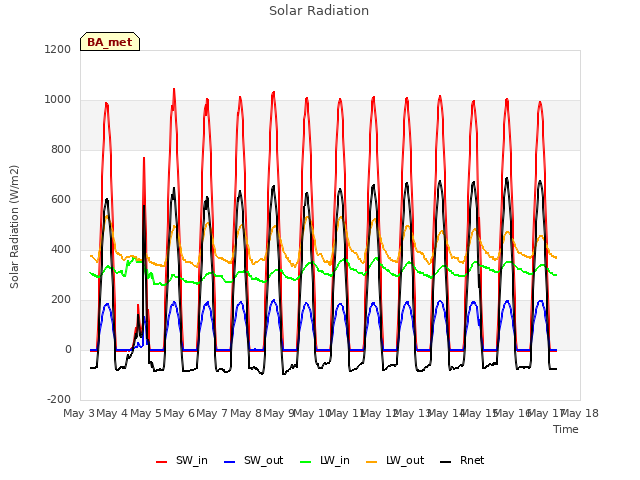Click the Solar Radiation (W/m2) y-axis label

point(14,227)
